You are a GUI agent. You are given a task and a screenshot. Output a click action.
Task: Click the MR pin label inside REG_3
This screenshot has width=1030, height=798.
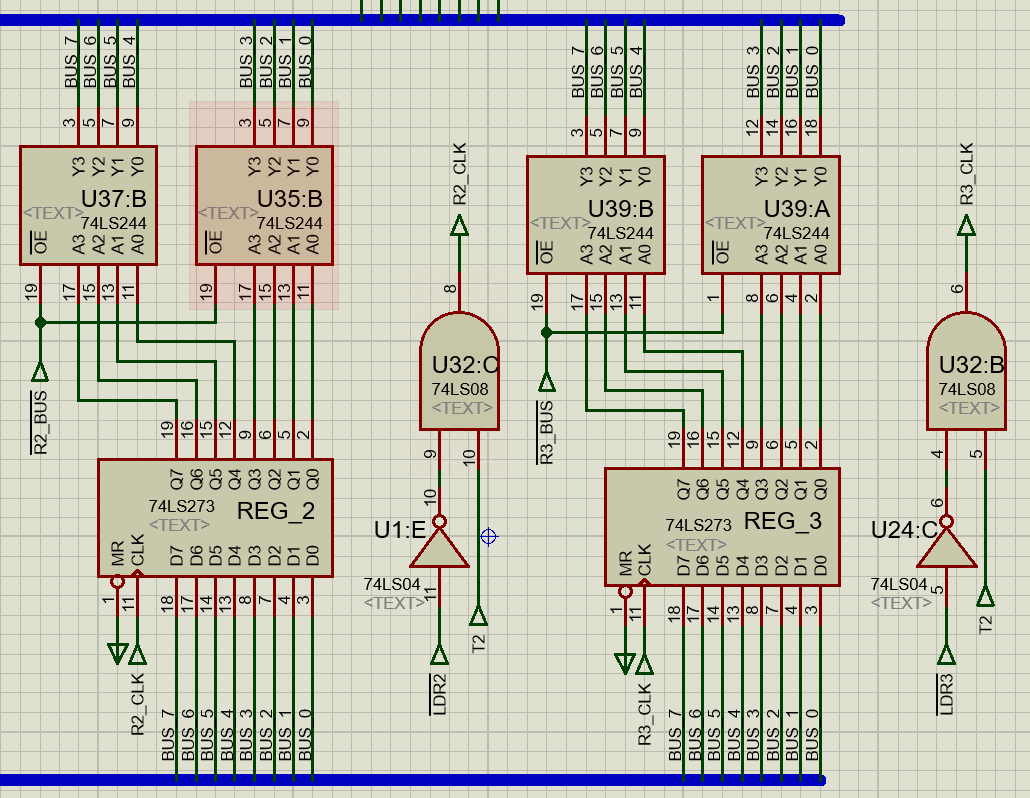click(625, 564)
